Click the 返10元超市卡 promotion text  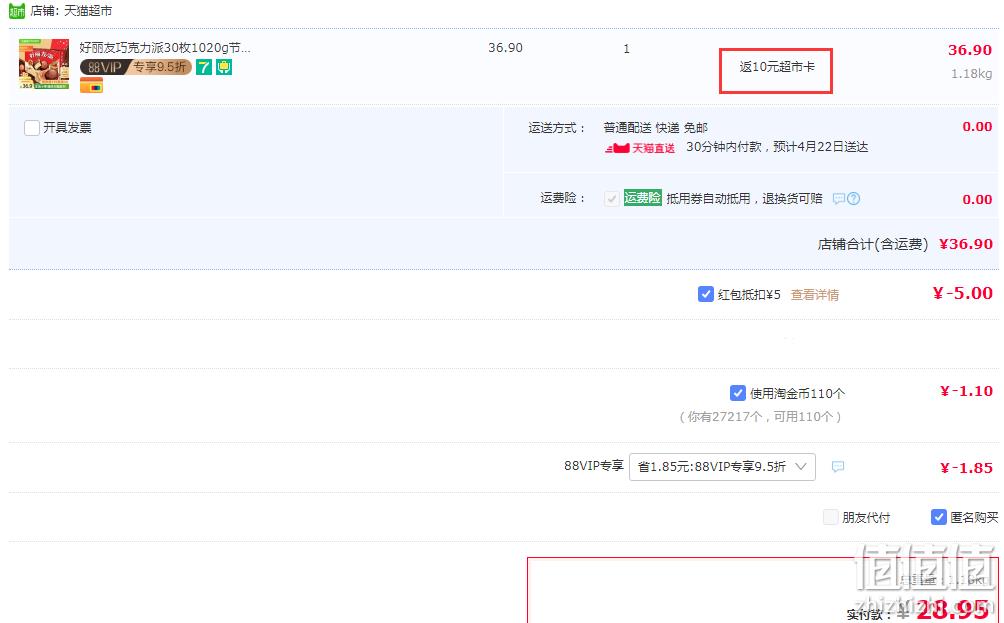(777, 67)
